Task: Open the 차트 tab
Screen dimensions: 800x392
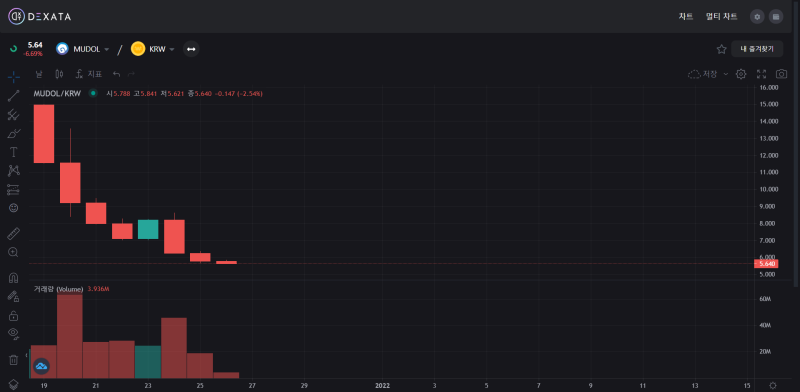Action: point(685,16)
